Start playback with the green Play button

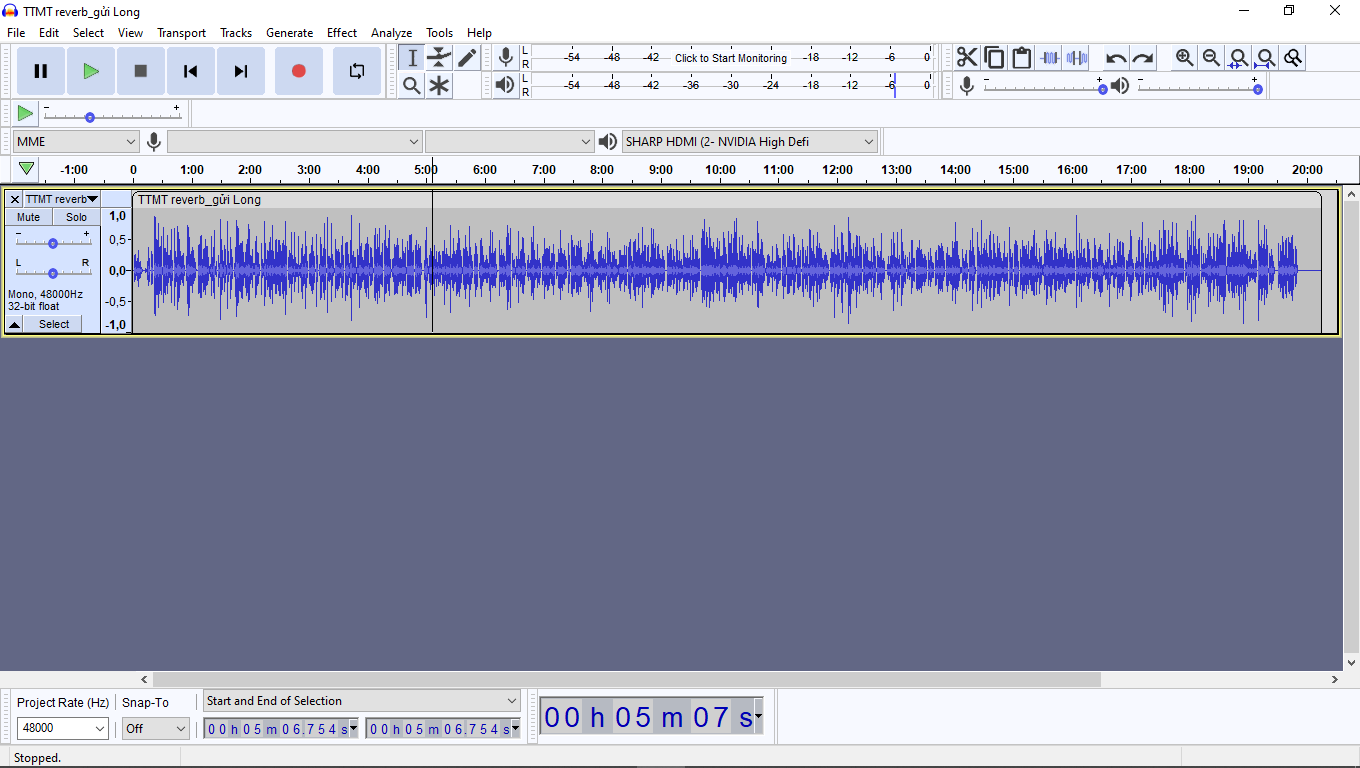[91, 71]
